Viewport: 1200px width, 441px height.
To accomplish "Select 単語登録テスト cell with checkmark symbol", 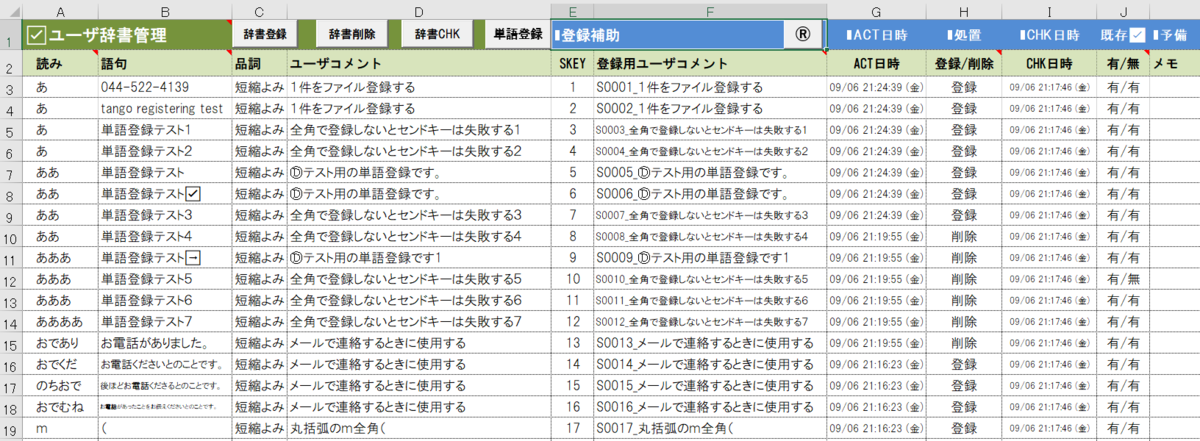I will pos(163,195).
